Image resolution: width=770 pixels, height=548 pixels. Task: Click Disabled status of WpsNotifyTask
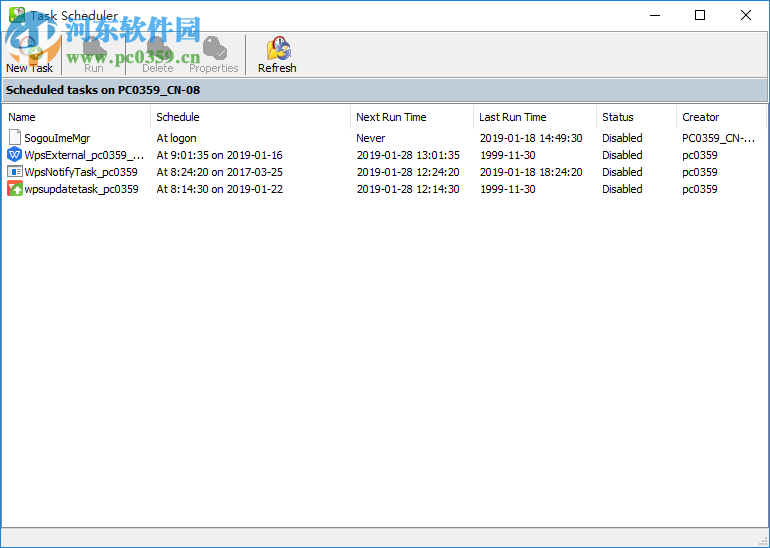622,172
